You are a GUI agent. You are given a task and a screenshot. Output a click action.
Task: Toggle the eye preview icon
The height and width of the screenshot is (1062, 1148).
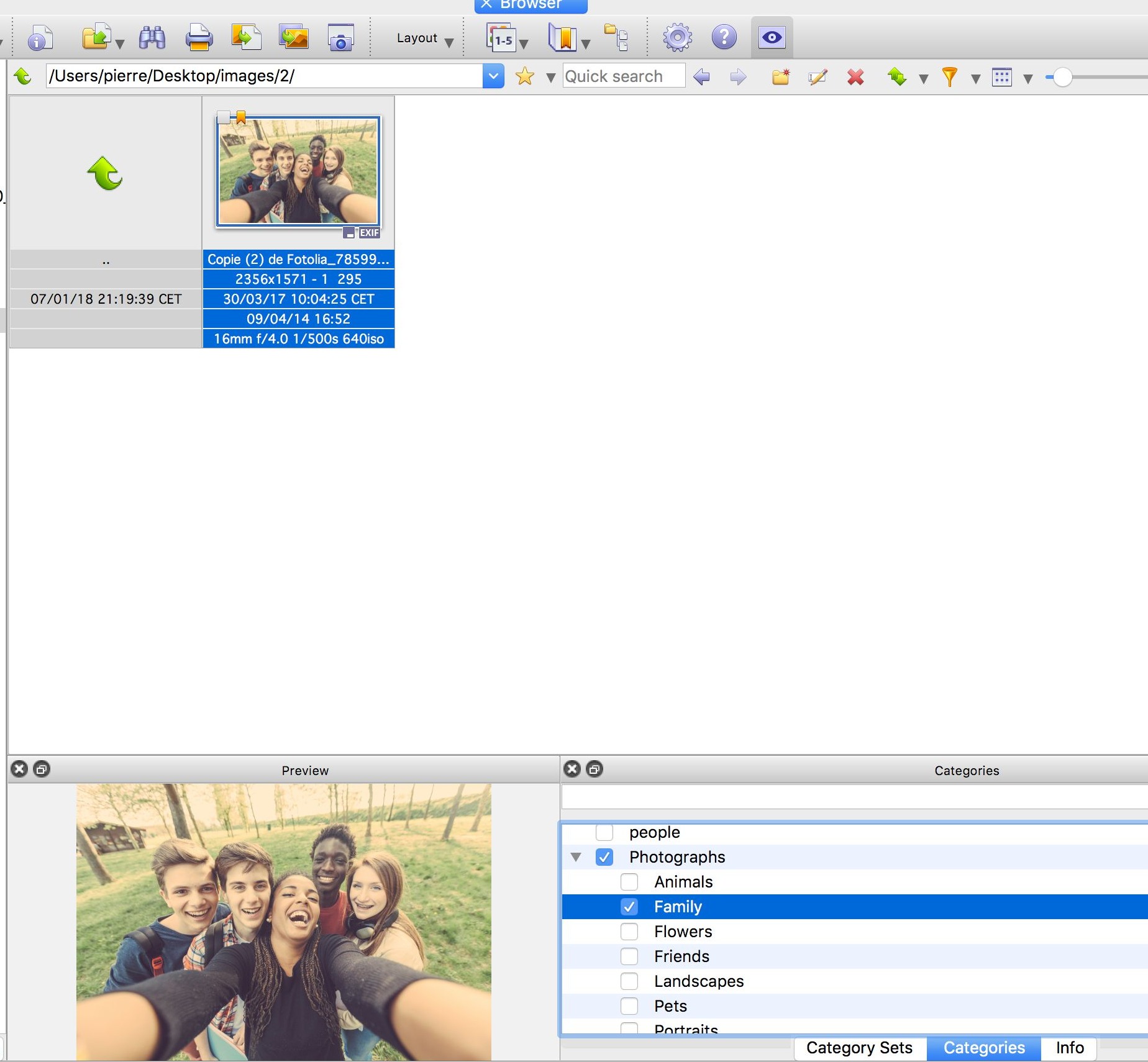click(x=772, y=38)
